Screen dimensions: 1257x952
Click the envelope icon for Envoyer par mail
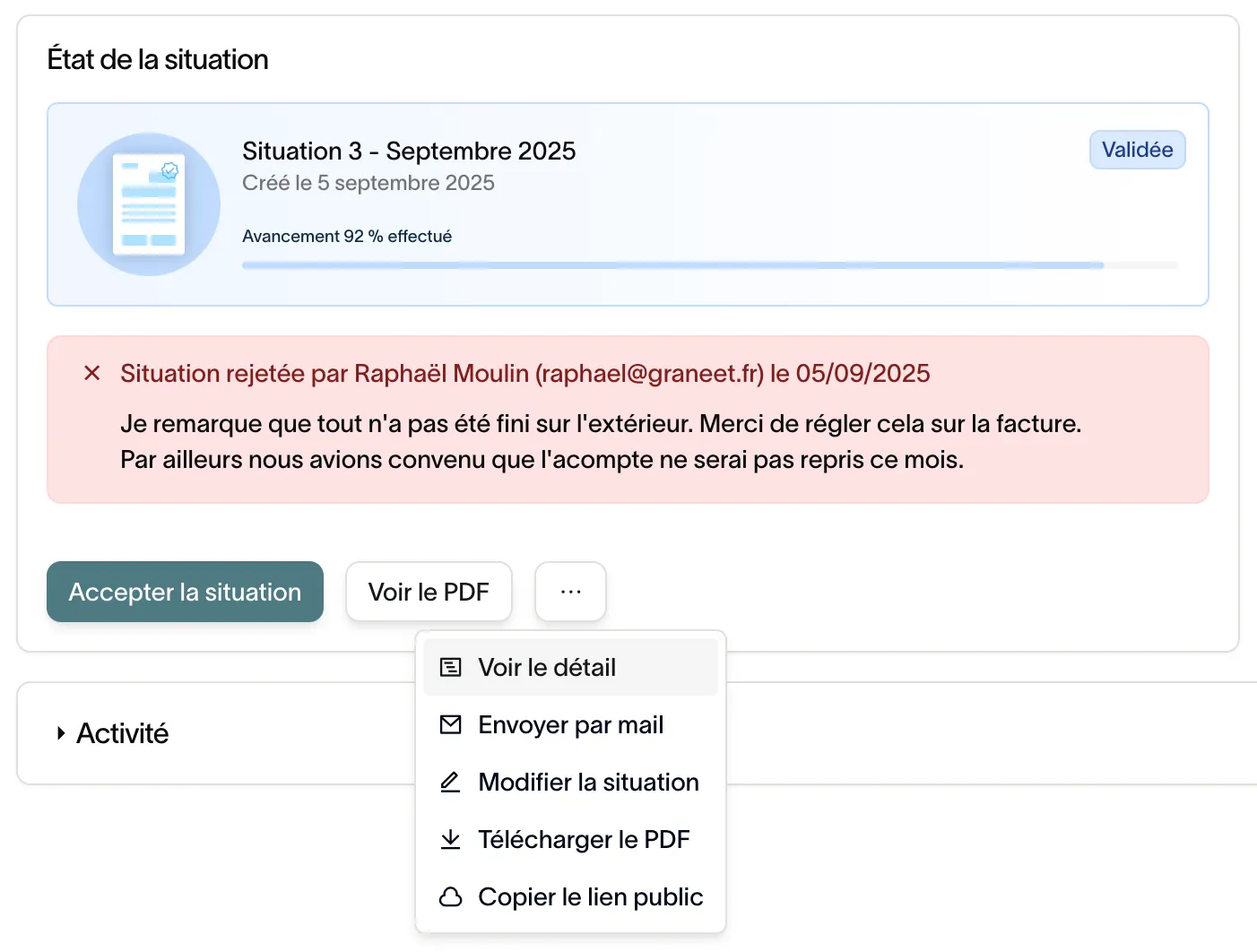click(450, 724)
